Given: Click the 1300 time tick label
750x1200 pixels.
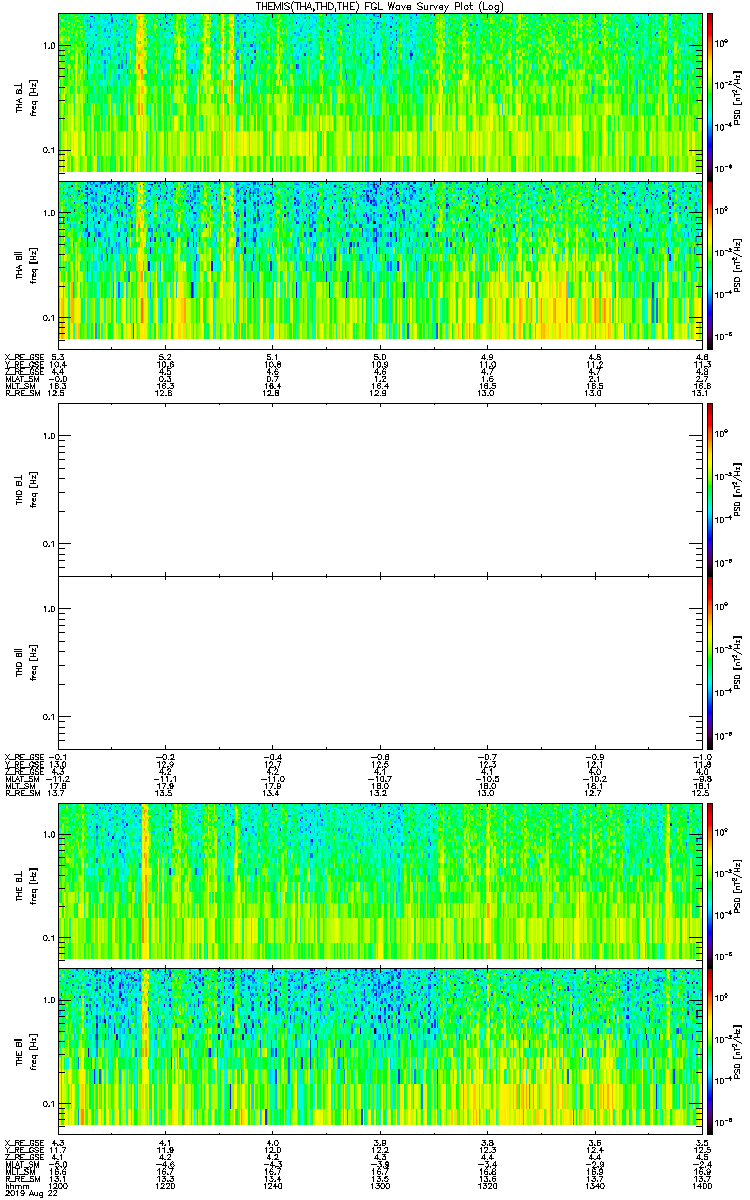Looking at the screenshot, I should click(x=380, y=1184).
